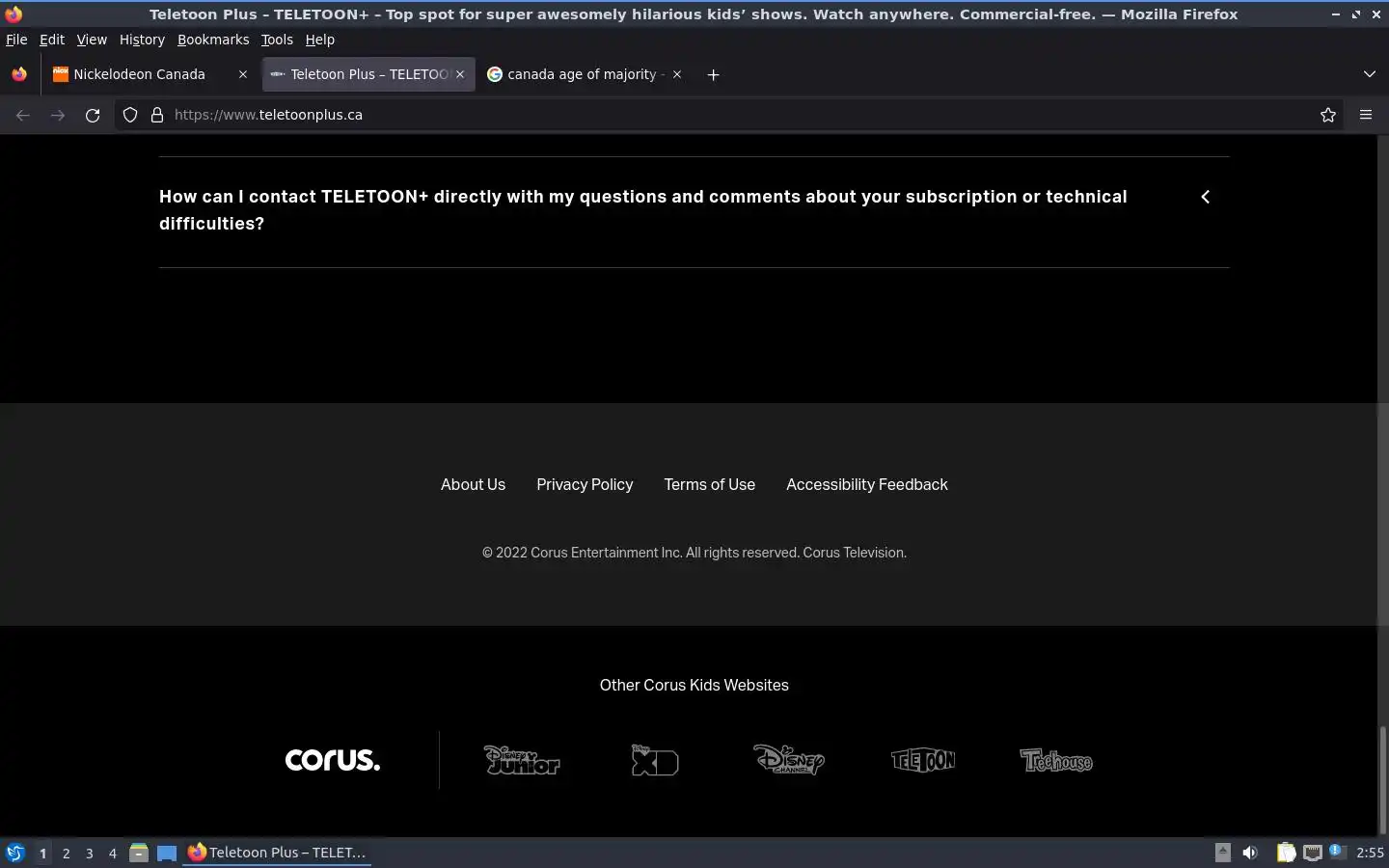Open the taskbar start menu icon
This screenshot has width=1389, height=868.
tap(15, 853)
